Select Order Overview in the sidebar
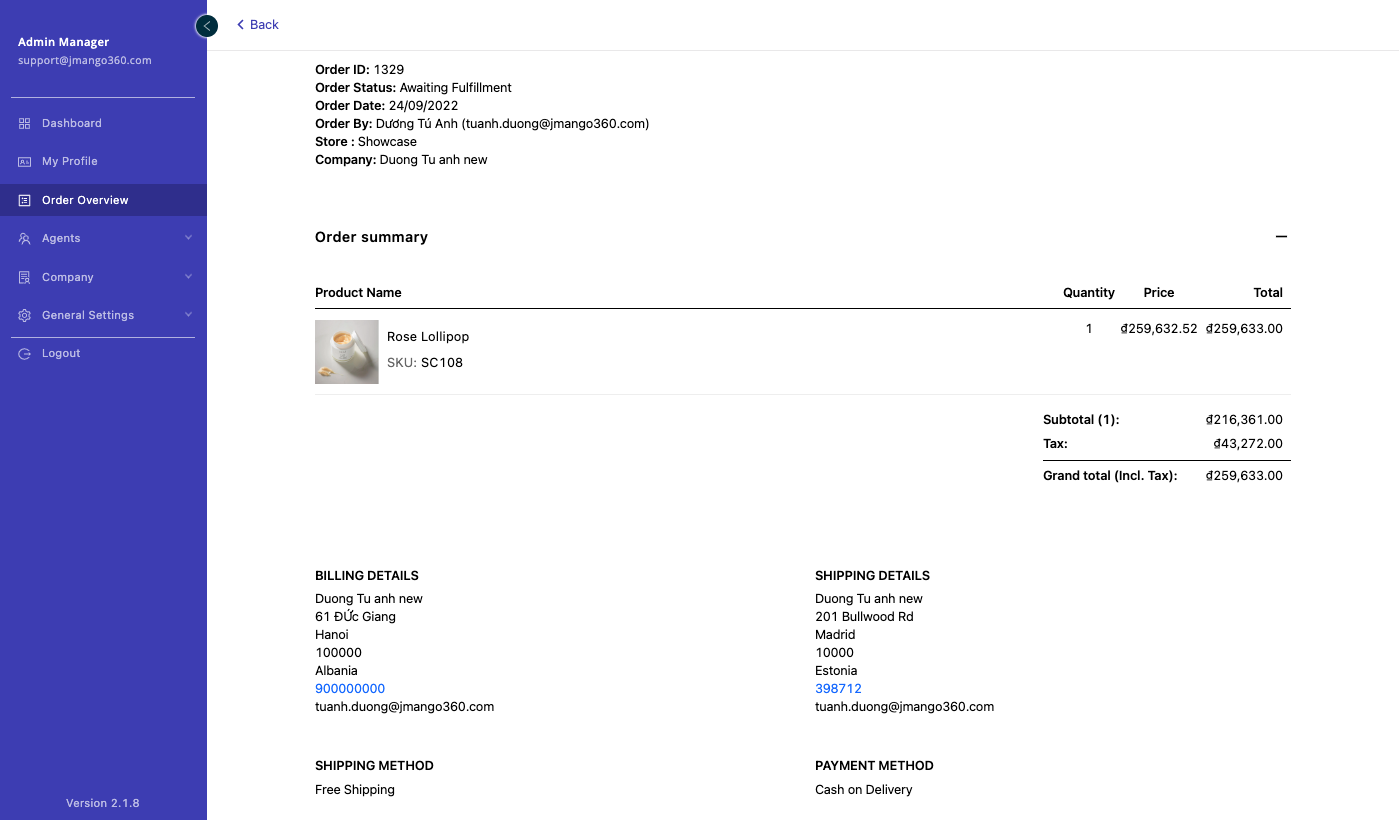The width and height of the screenshot is (1399, 820). click(x=85, y=200)
